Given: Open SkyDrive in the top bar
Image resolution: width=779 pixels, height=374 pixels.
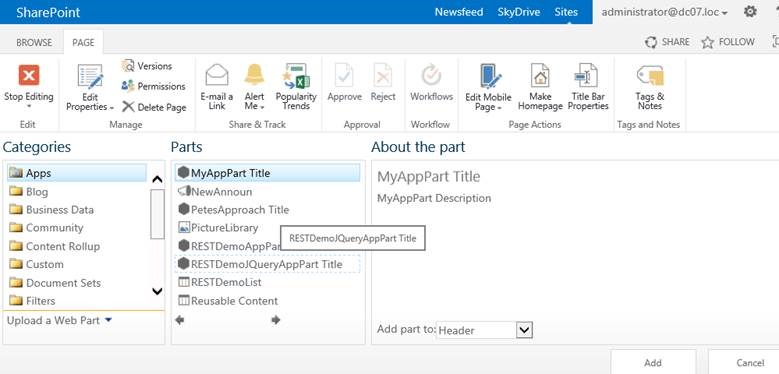Looking at the screenshot, I should tap(519, 12).
